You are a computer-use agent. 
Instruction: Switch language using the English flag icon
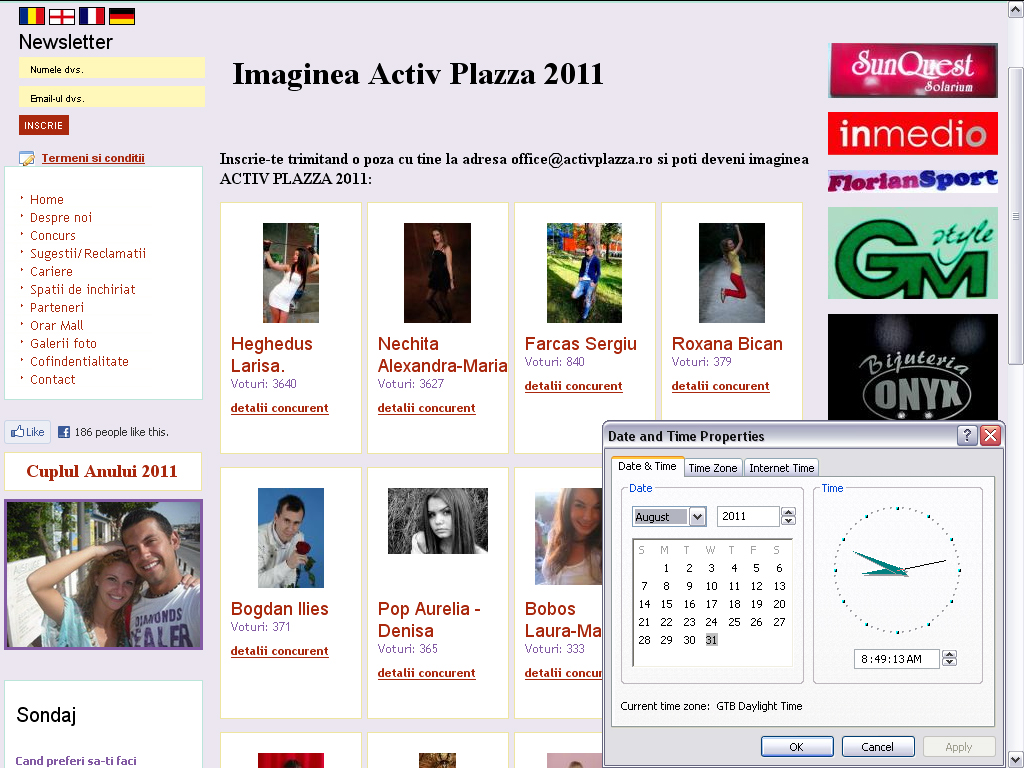[60, 15]
